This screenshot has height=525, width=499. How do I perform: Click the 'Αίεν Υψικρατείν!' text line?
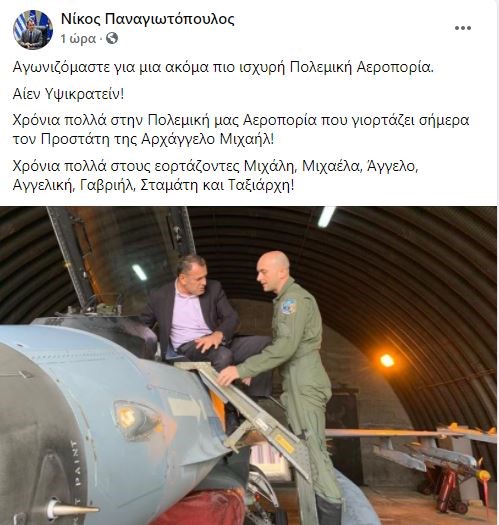68,94
